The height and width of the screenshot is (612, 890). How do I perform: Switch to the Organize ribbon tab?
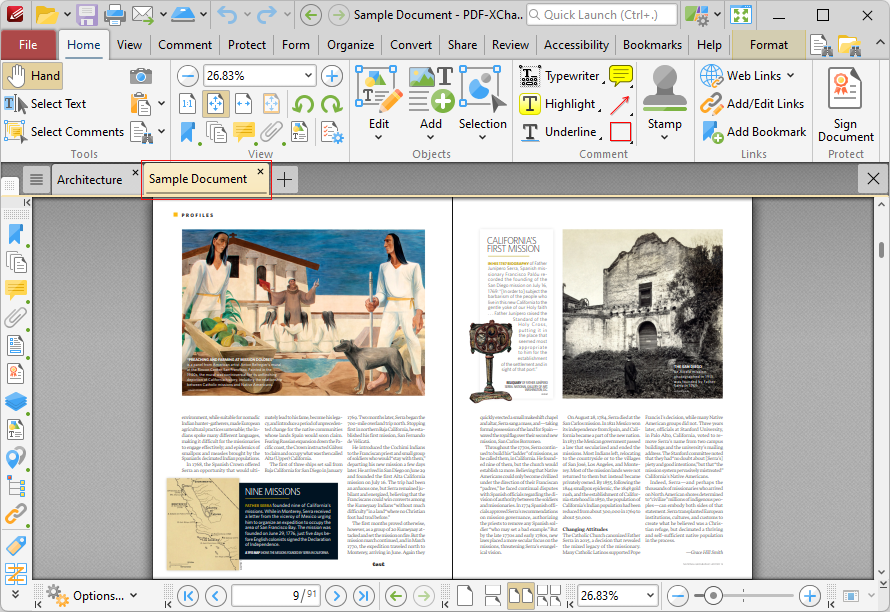click(350, 45)
